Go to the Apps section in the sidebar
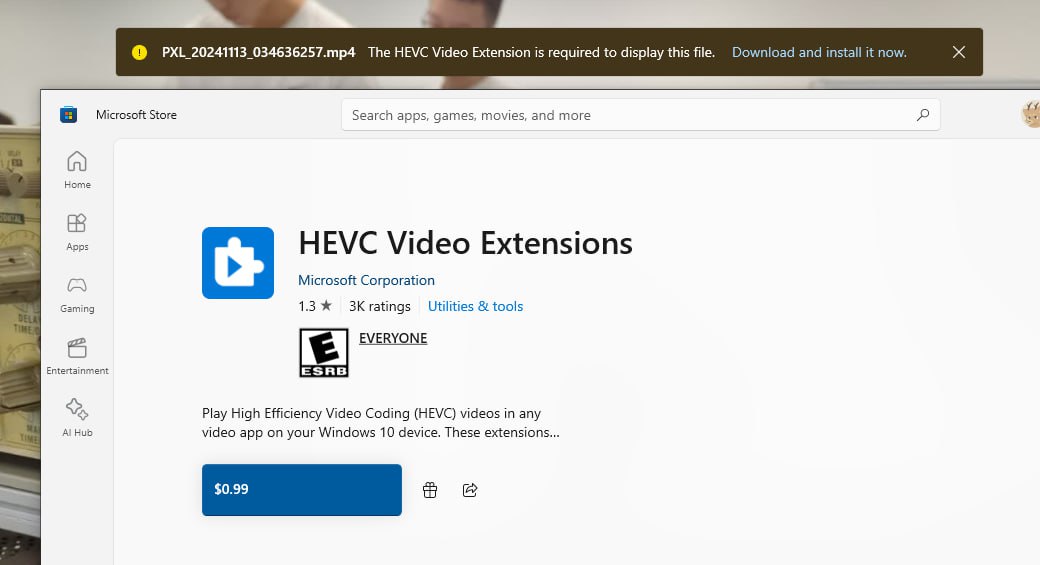This screenshot has width=1040, height=565. (x=77, y=231)
